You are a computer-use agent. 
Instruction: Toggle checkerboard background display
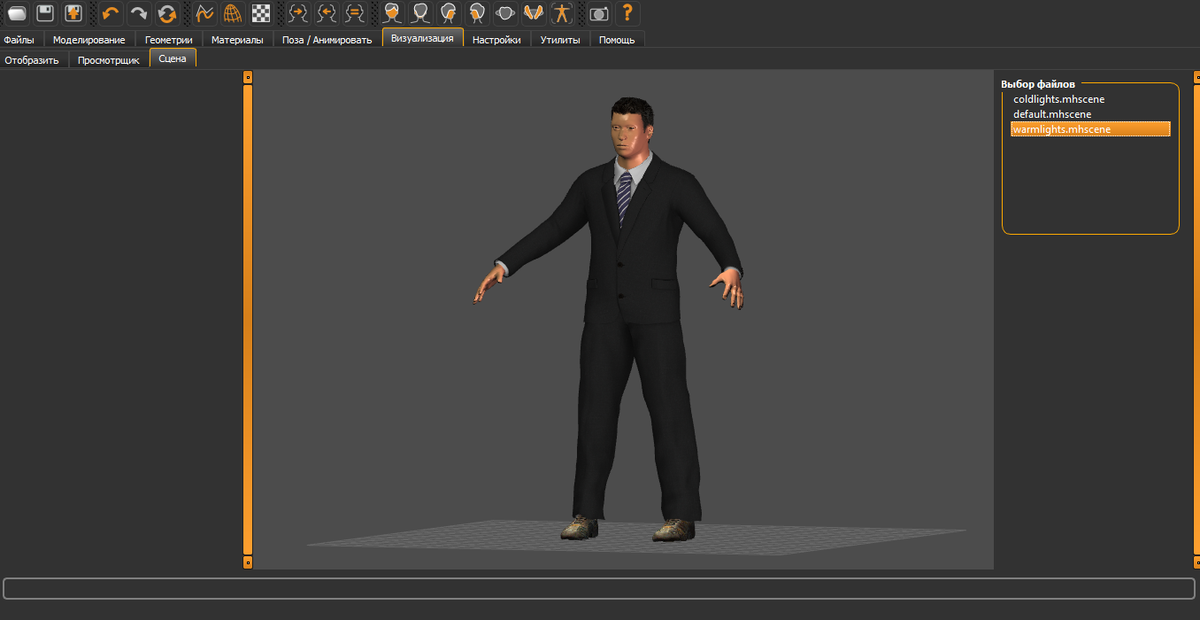pyautogui.click(x=260, y=13)
